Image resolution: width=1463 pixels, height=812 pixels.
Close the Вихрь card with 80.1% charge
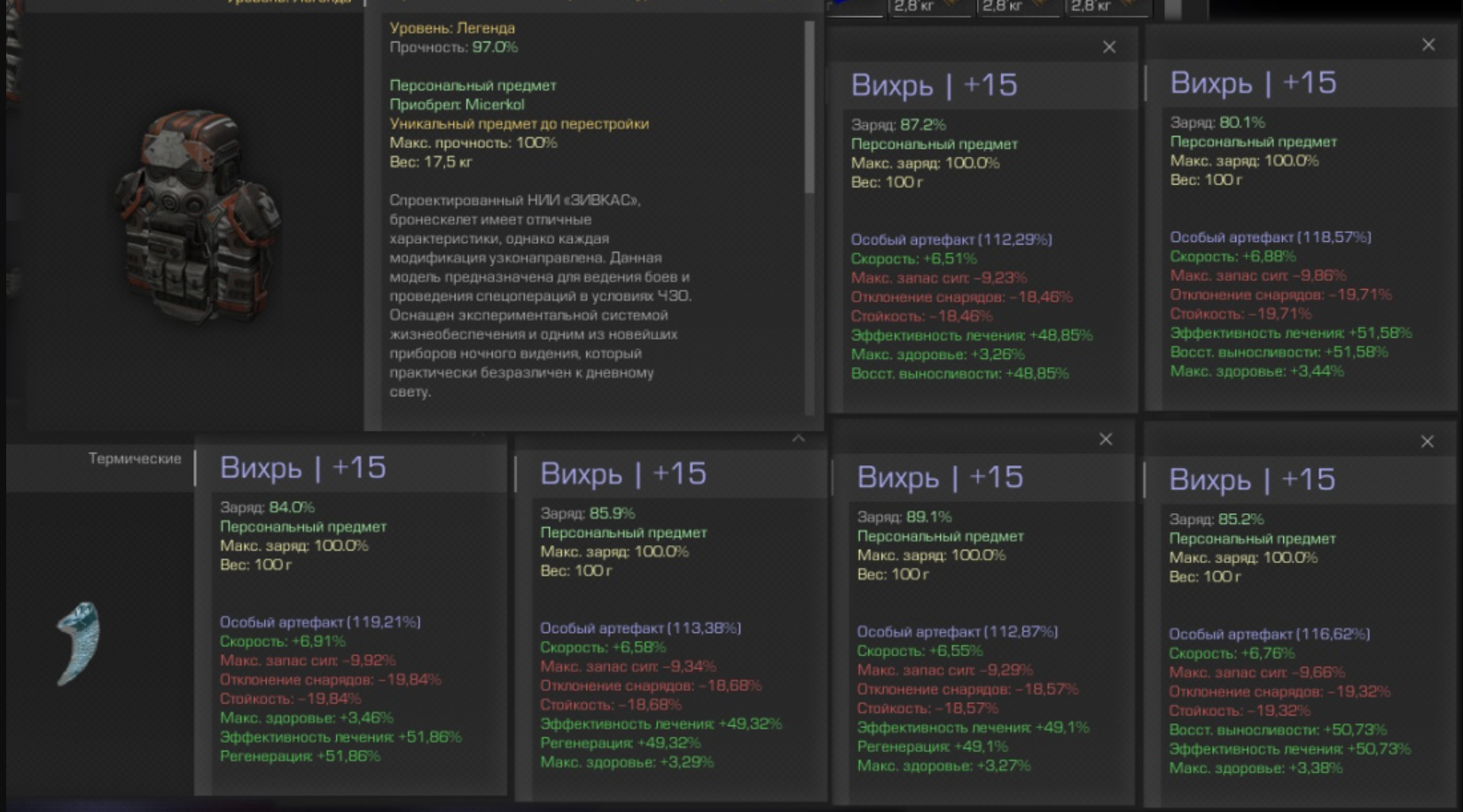(1428, 44)
